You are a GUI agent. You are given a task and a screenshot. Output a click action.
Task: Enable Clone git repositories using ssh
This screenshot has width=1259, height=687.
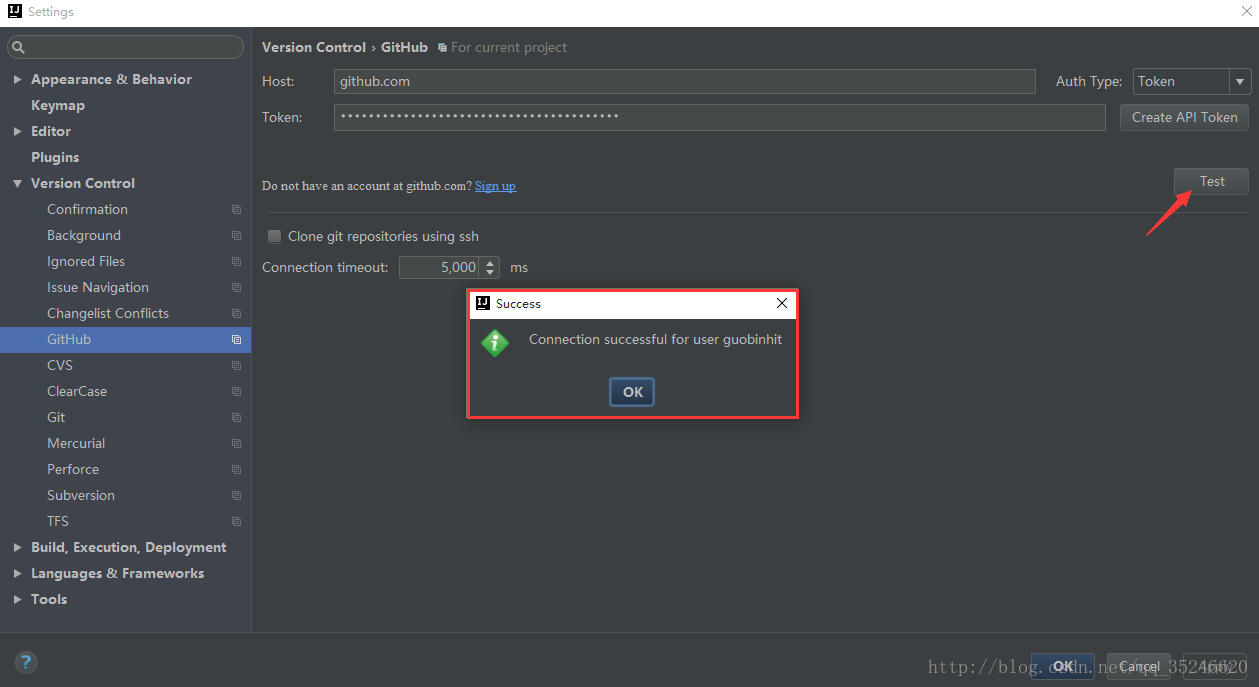pos(274,237)
